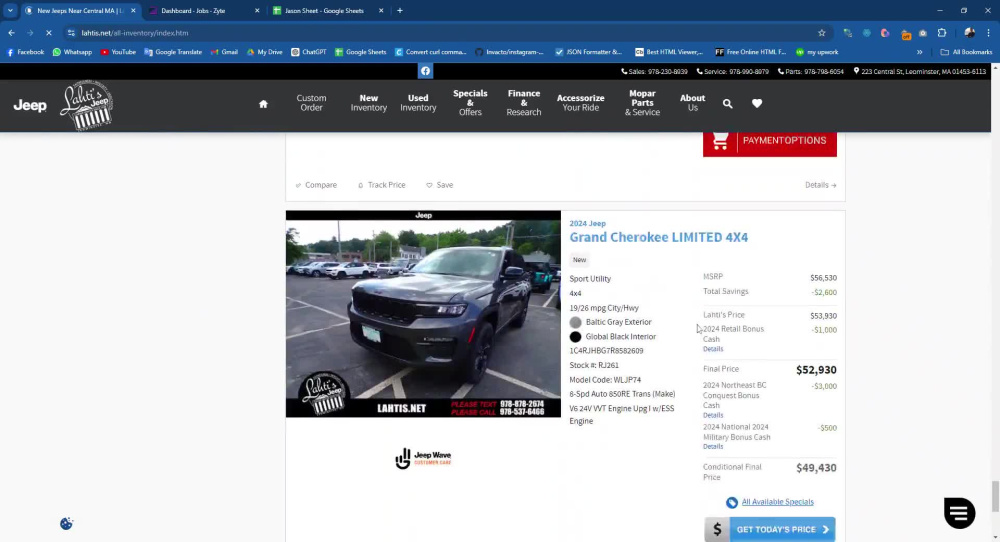The image size is (1000, 542).
Task: Toggle Compare for this vehicle
Action: (316, 185)
